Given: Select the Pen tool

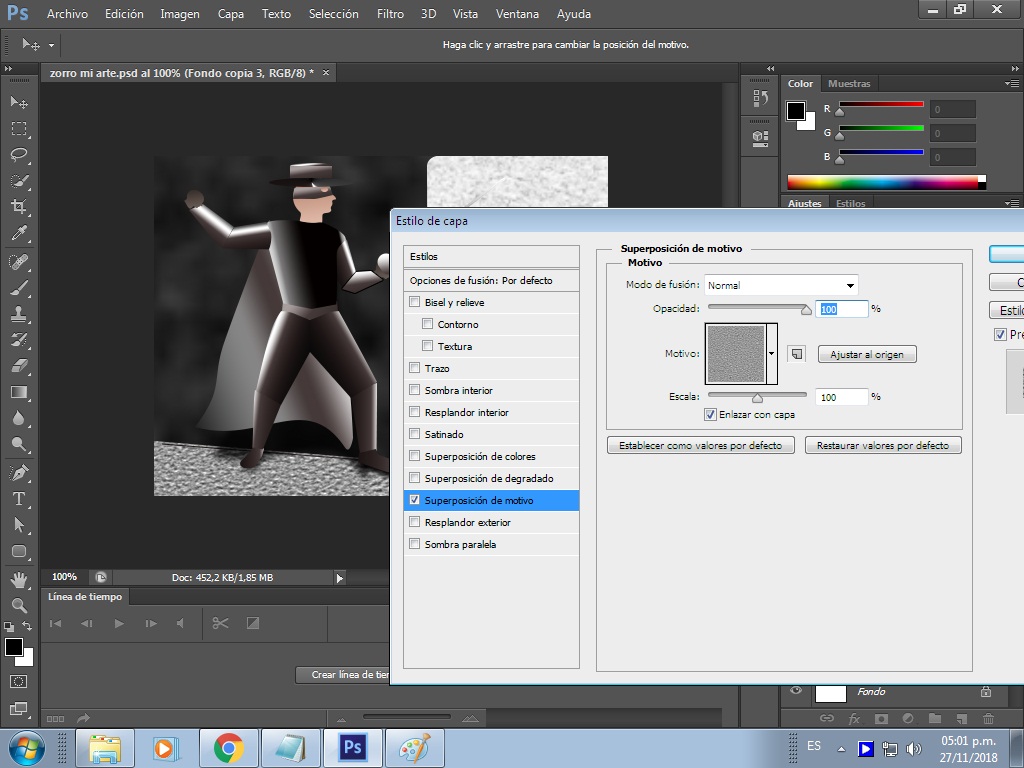Looking at the screenshot, I should click(19, 472).
